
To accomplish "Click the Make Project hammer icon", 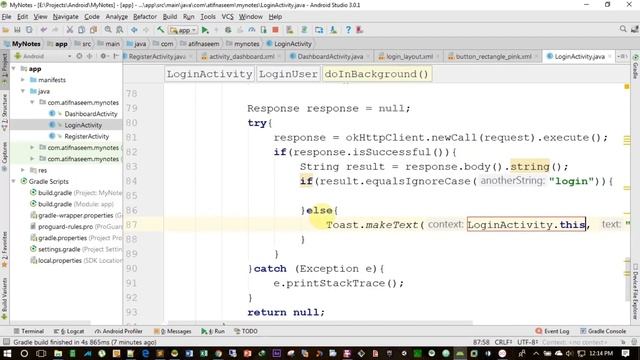I will pyautogui.click(x=160, y=30).
